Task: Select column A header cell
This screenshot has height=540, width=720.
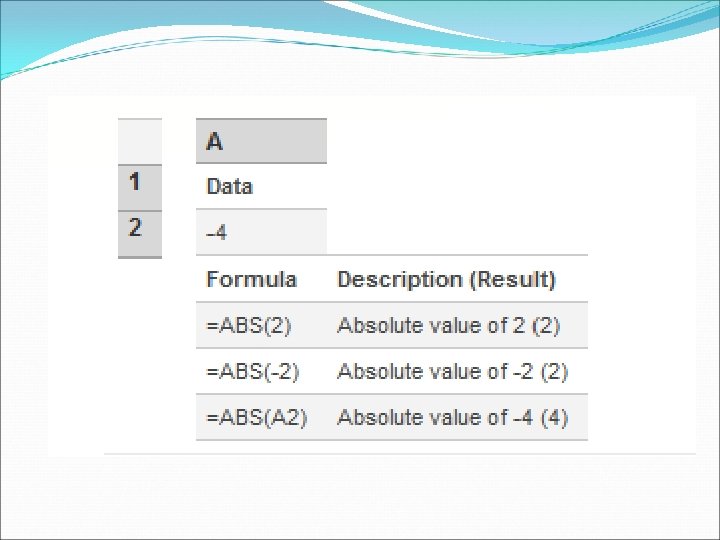Action: coord(261,141)
